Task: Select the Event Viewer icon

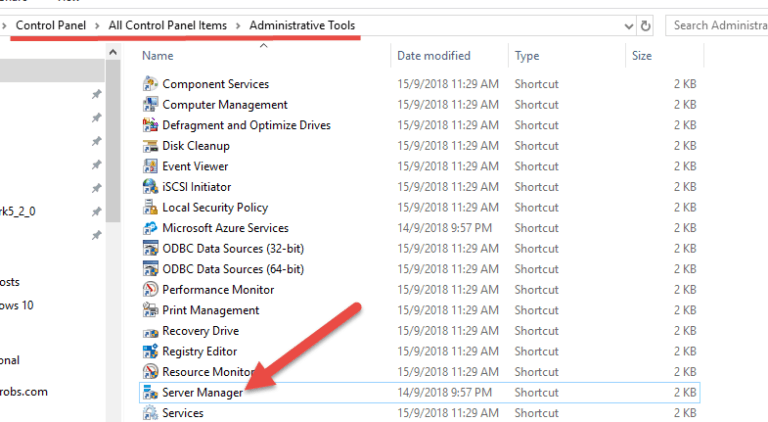Action: tap(150, 166)
